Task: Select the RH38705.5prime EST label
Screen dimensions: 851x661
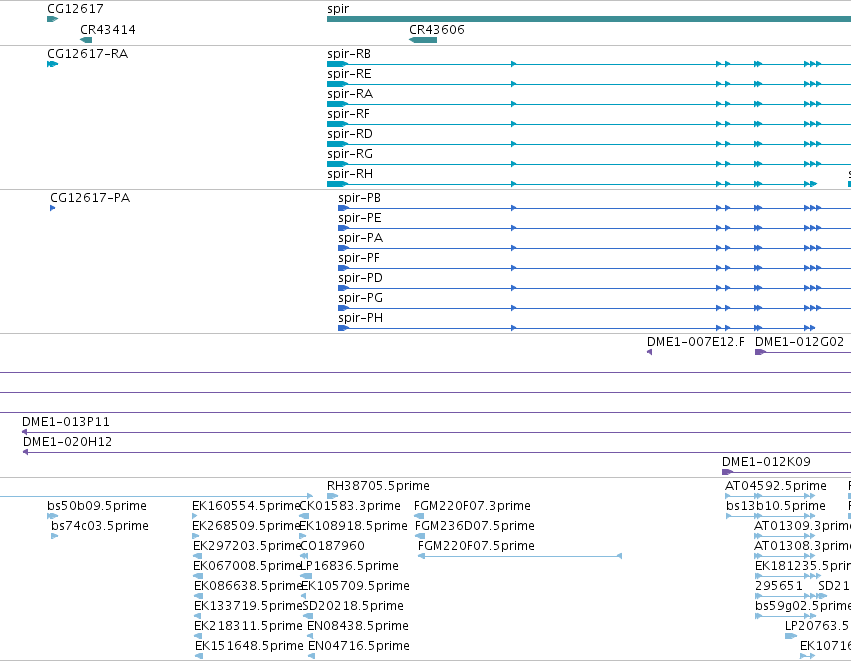Action: coord(378,486)
